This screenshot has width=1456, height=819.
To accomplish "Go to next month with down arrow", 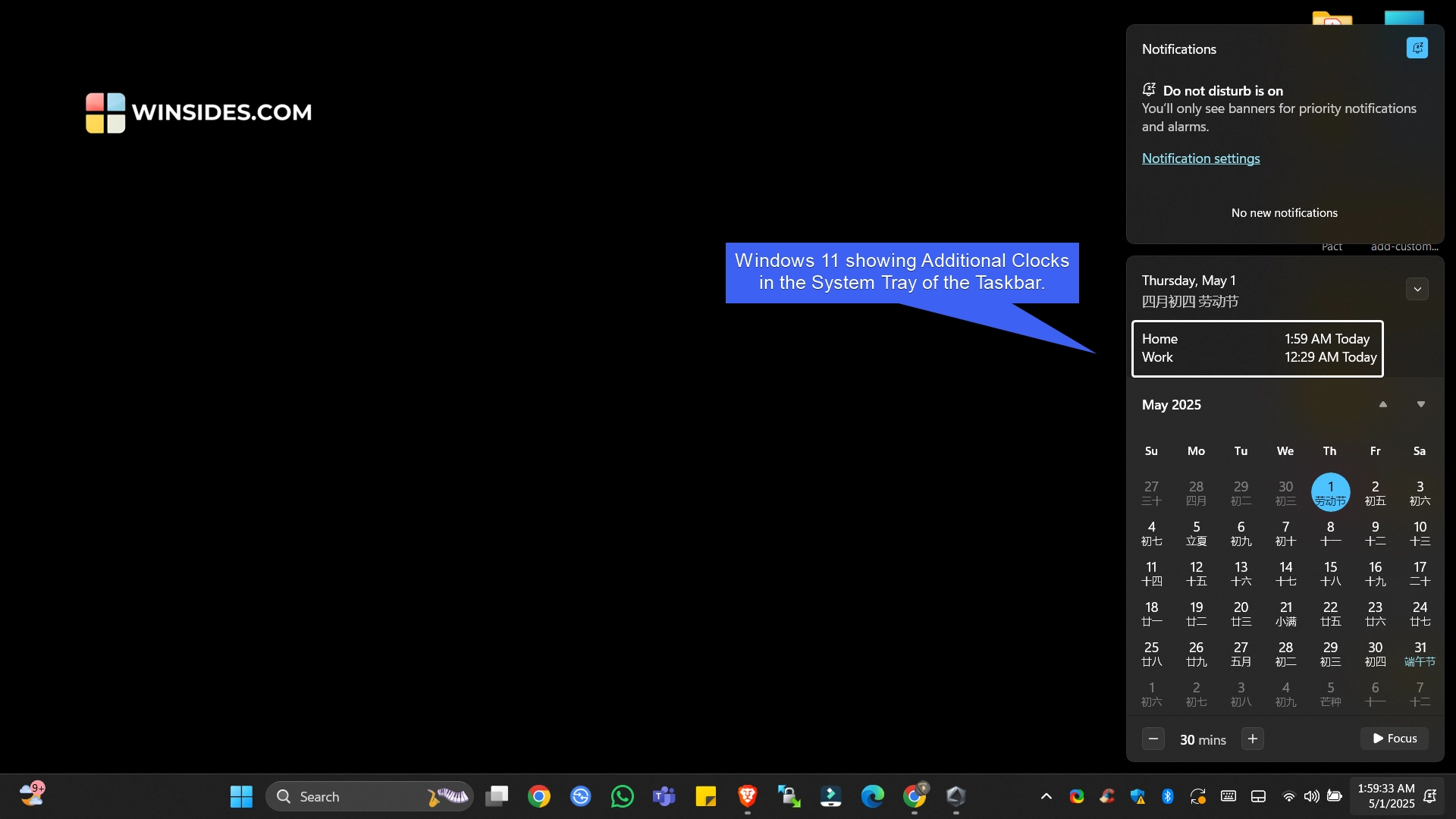I will (1420, 404).
